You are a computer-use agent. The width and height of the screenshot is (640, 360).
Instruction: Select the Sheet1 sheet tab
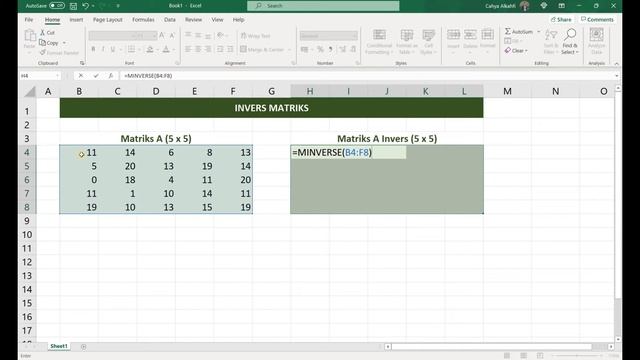pyautogui.click(x=58, y=346)
